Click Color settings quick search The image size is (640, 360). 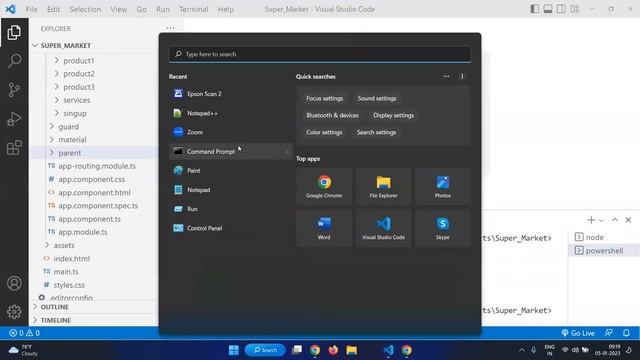click(324, 132)
